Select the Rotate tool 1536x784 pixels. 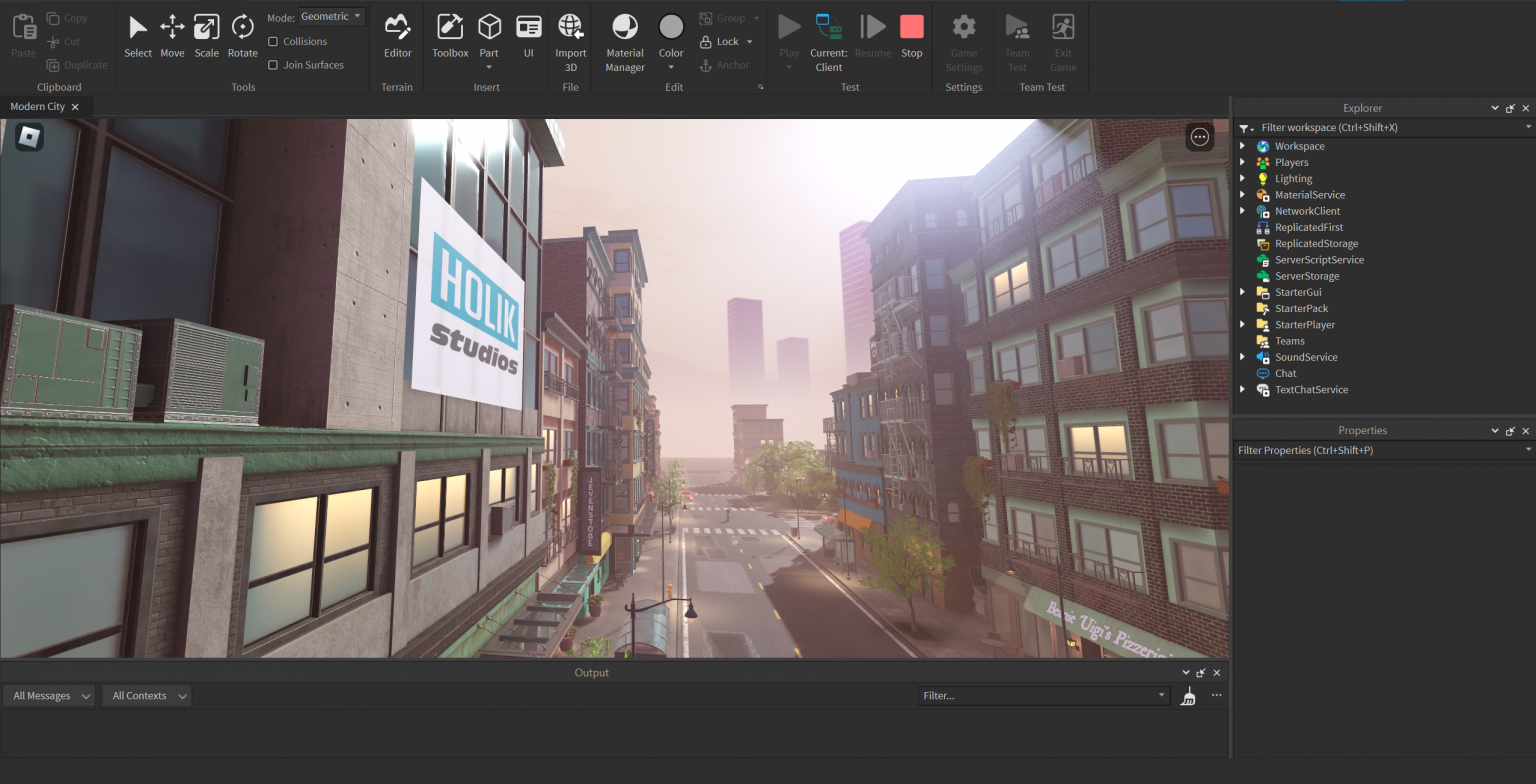point(242,37)
